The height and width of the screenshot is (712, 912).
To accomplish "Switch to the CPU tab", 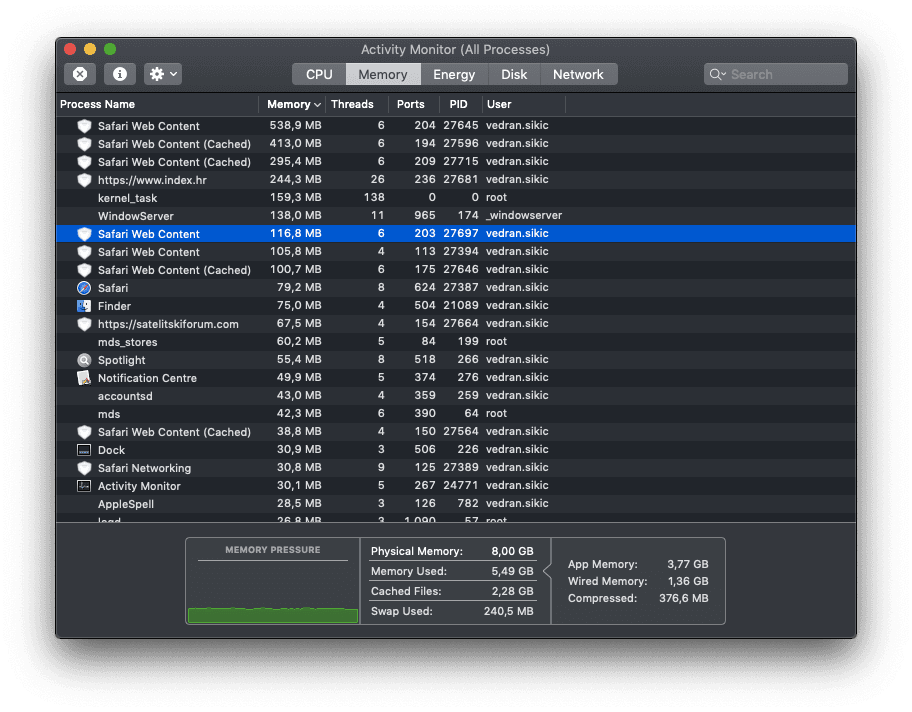I will 319,74.
